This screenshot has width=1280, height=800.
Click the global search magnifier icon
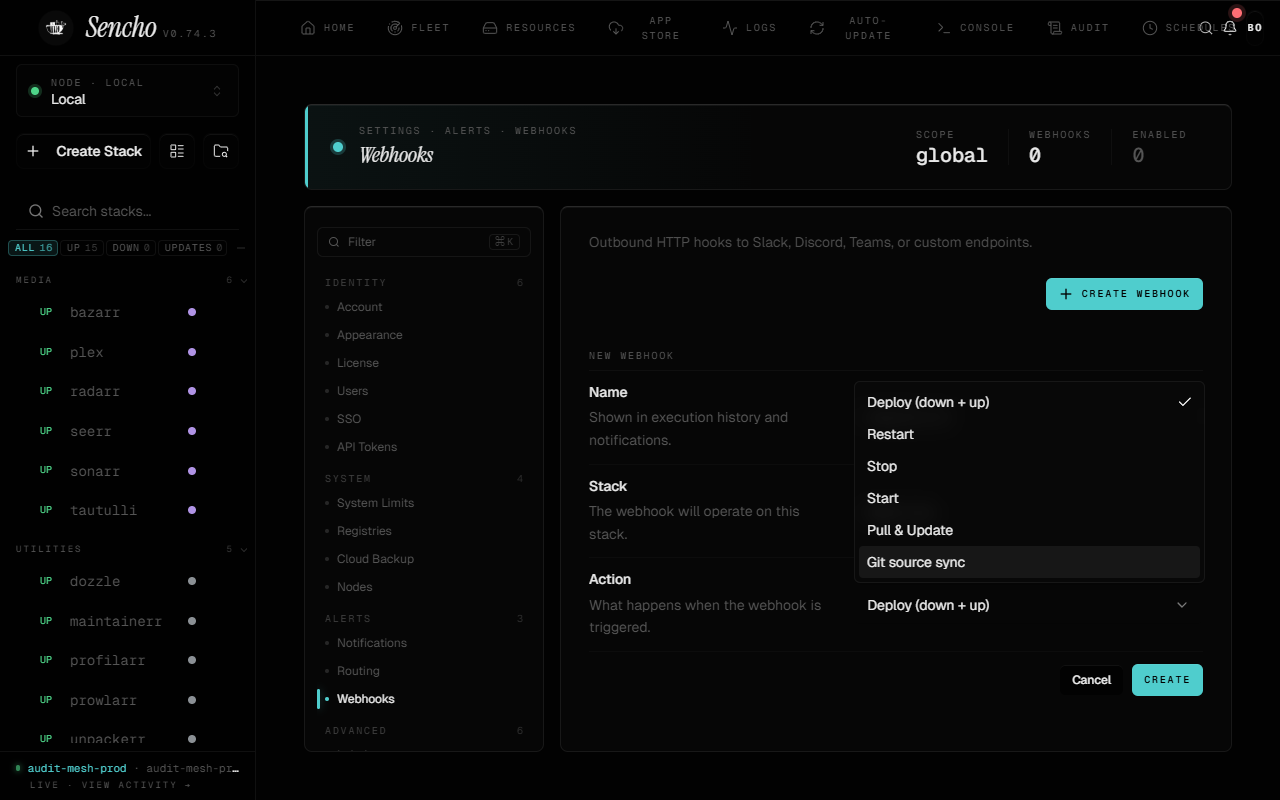(x=1206, y=28)
